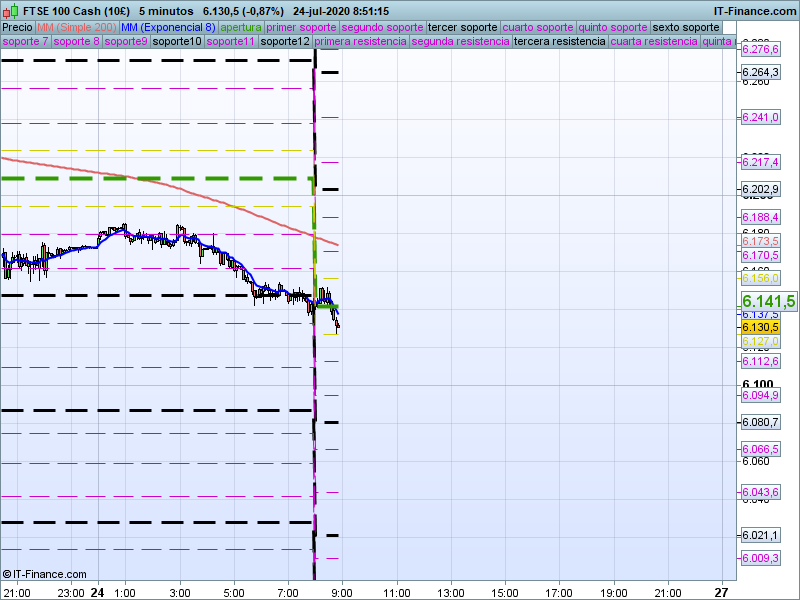800x600 pixels.
Task: Open the cuarta resistencia legend label
Action: click(654, 42)
